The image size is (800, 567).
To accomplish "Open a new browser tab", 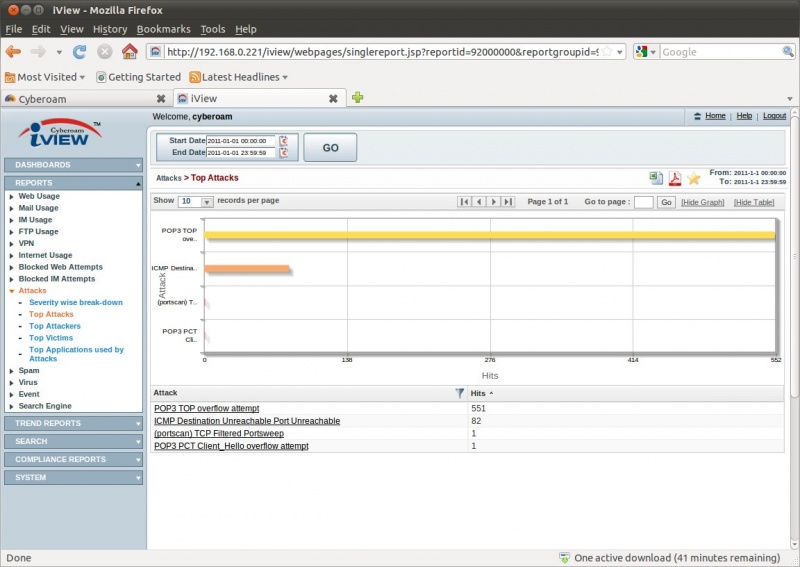I will coord(357,98).
